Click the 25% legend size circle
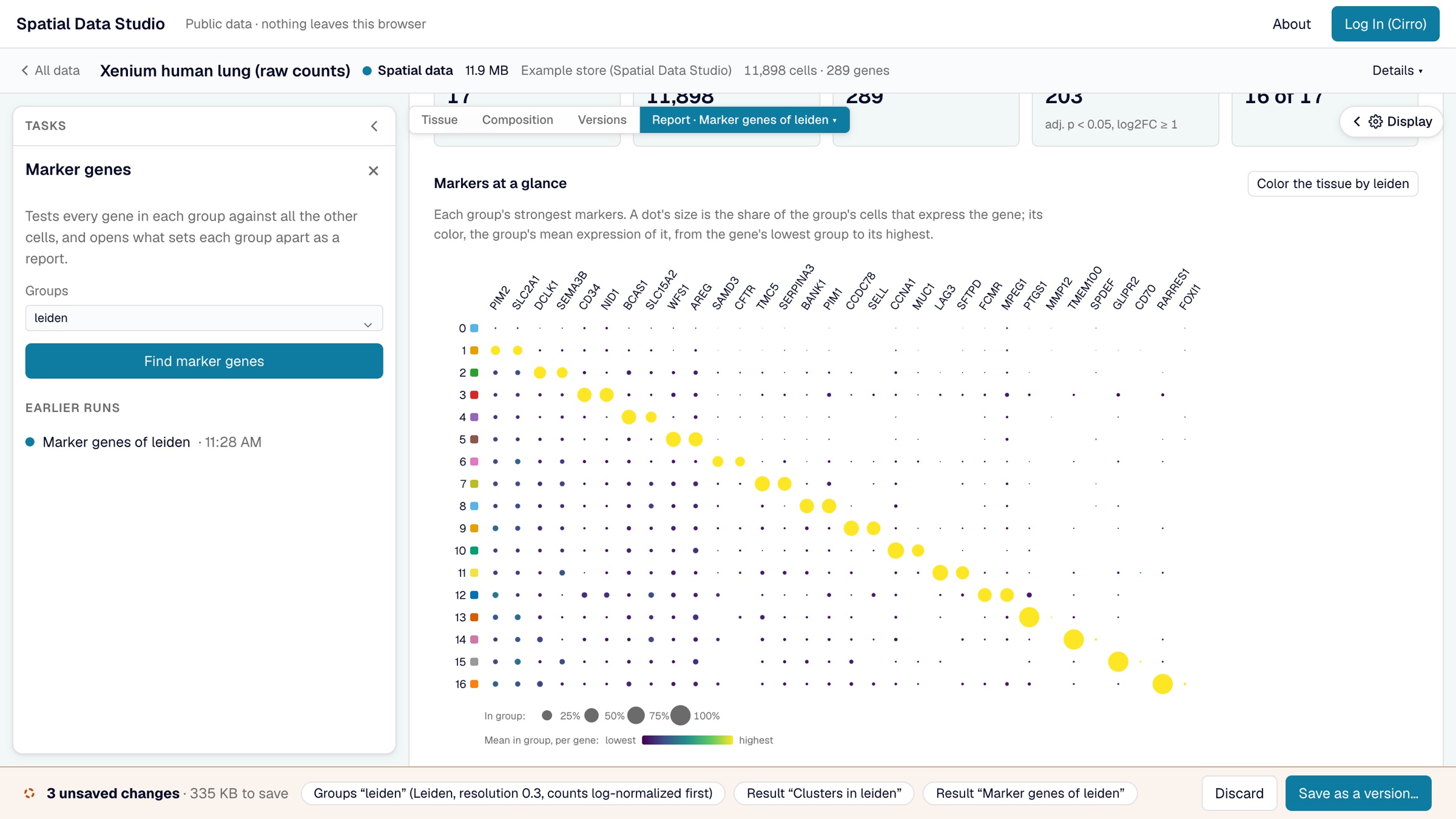 [x=547, y=715]
